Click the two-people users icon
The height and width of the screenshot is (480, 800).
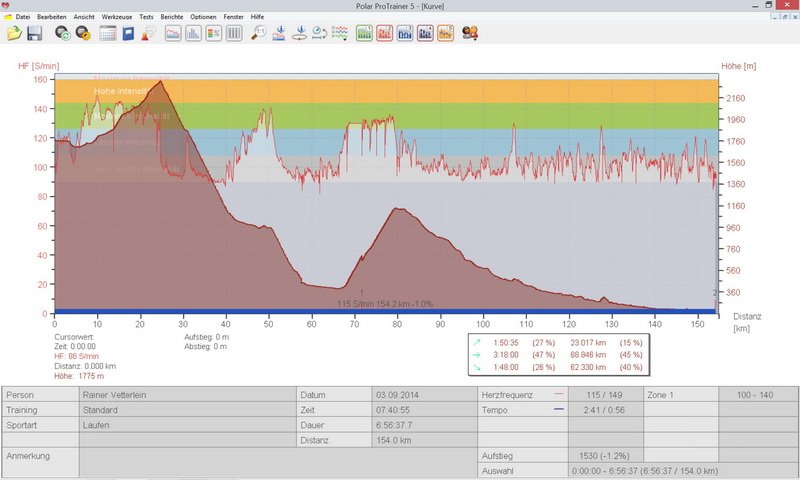click(470, 33)
